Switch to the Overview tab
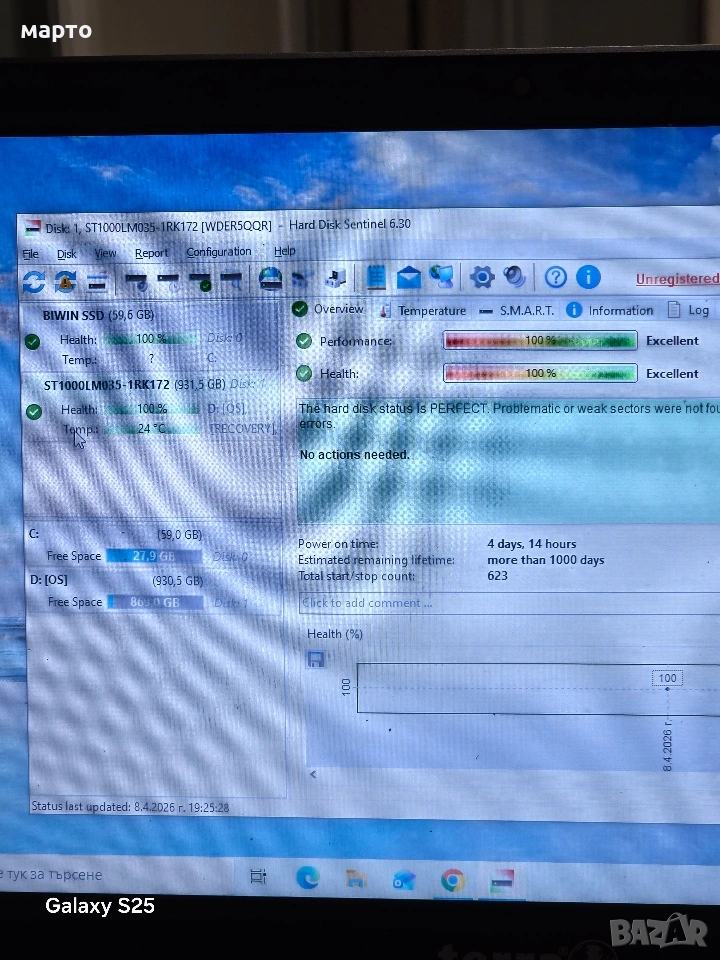Image resolution: width=720 pixels, height=960 pixels. (329, 309)
